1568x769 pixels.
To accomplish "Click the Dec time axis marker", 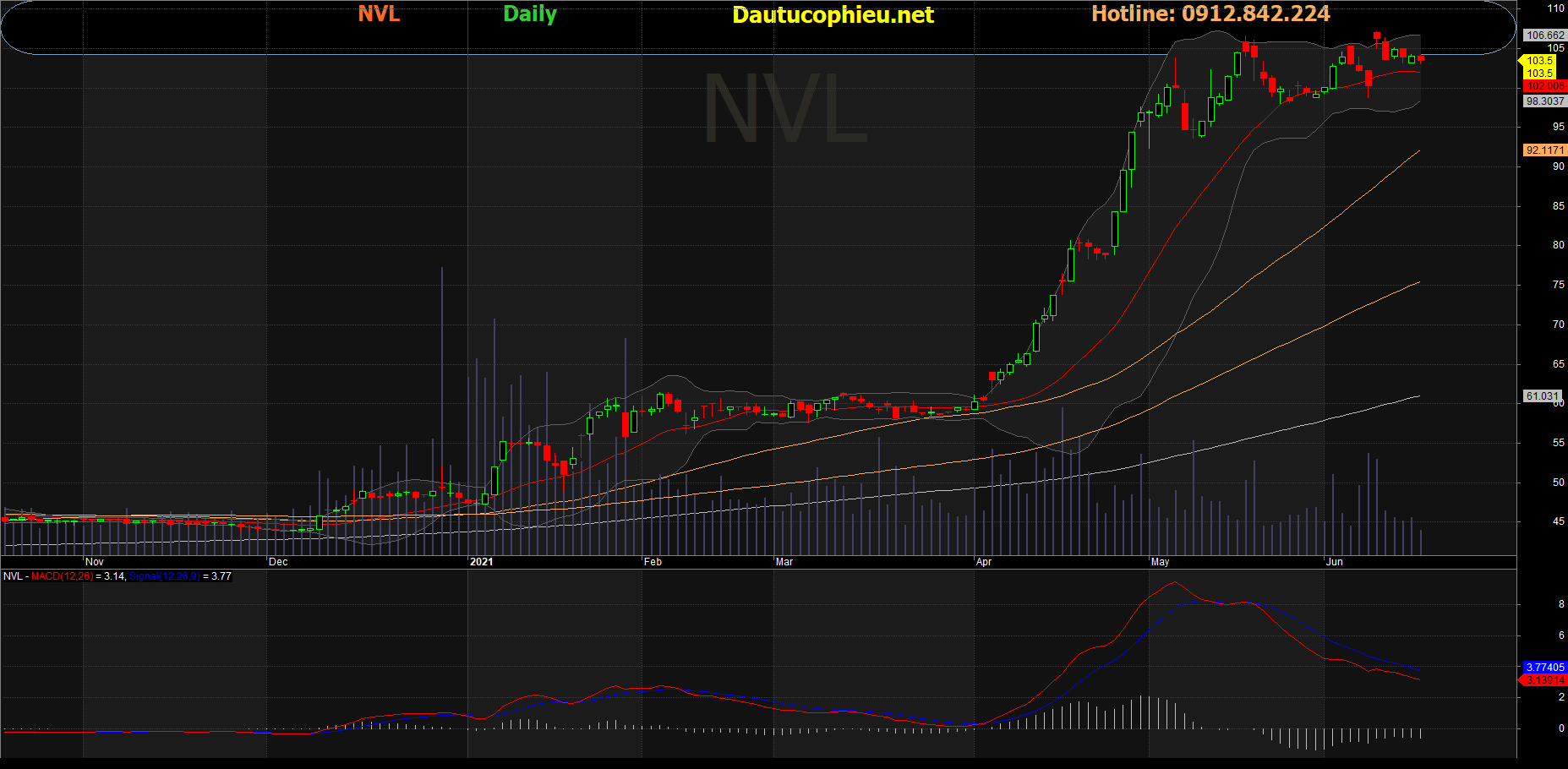I will point(278,562).
